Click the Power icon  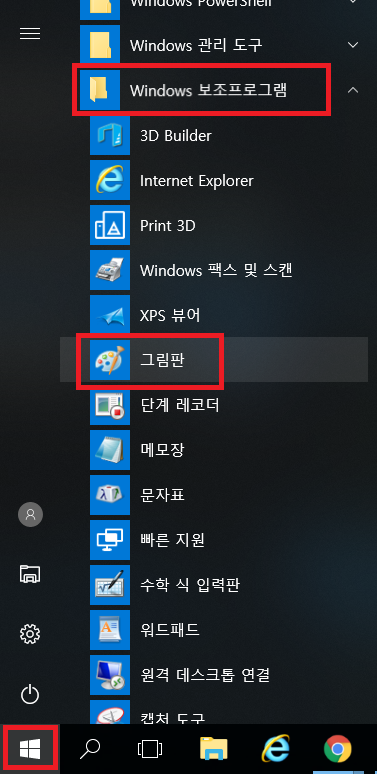pos(30,695)
